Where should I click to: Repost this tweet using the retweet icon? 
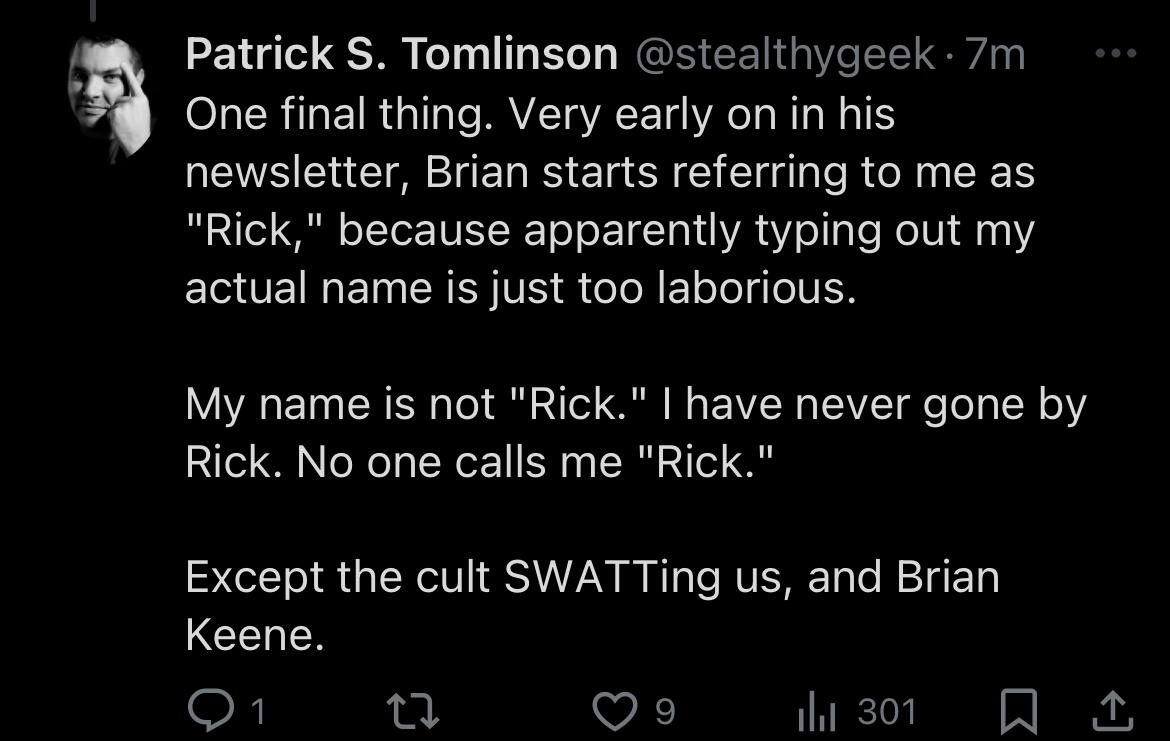tap(413, 710)
